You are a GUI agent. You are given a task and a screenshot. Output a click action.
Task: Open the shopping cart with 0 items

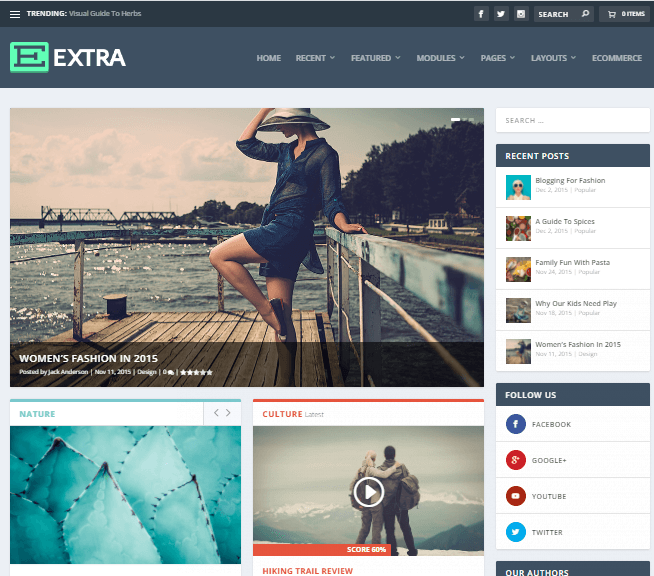tap(622, 14)
